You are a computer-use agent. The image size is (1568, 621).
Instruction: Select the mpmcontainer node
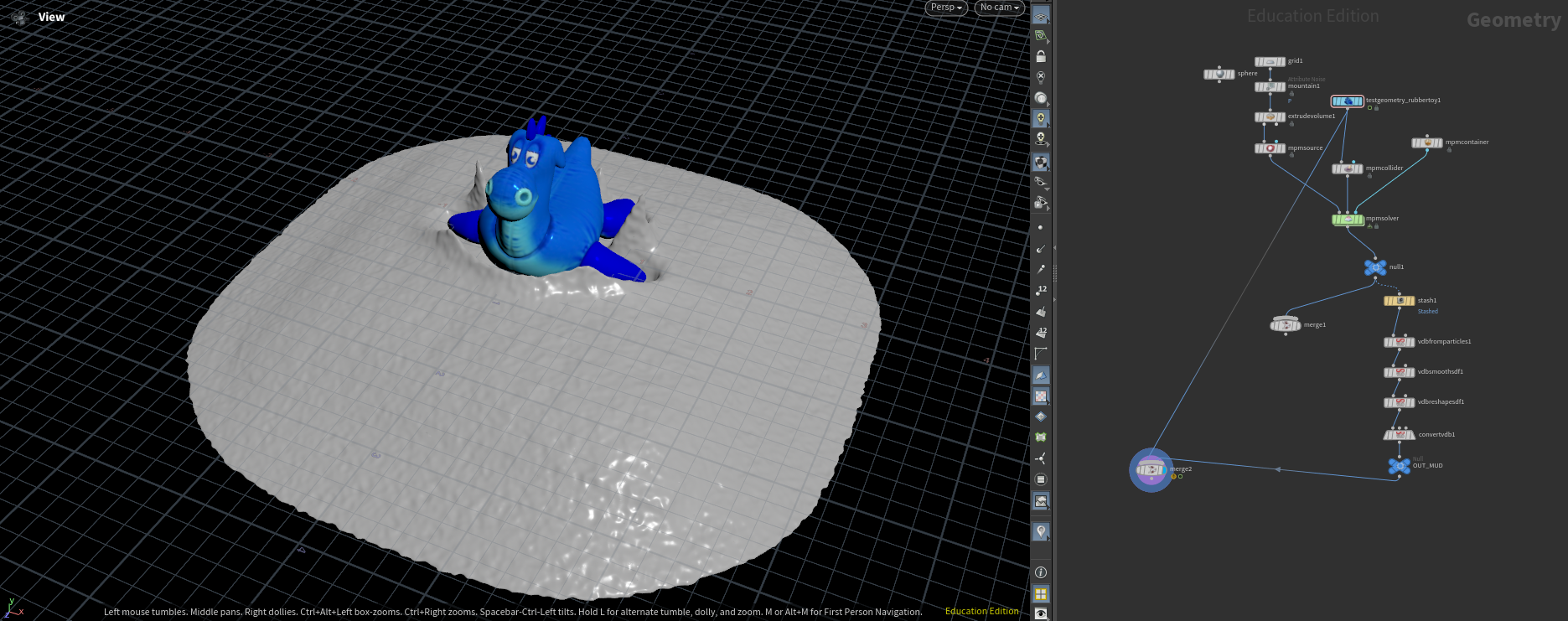click(x=1426, y=143)
